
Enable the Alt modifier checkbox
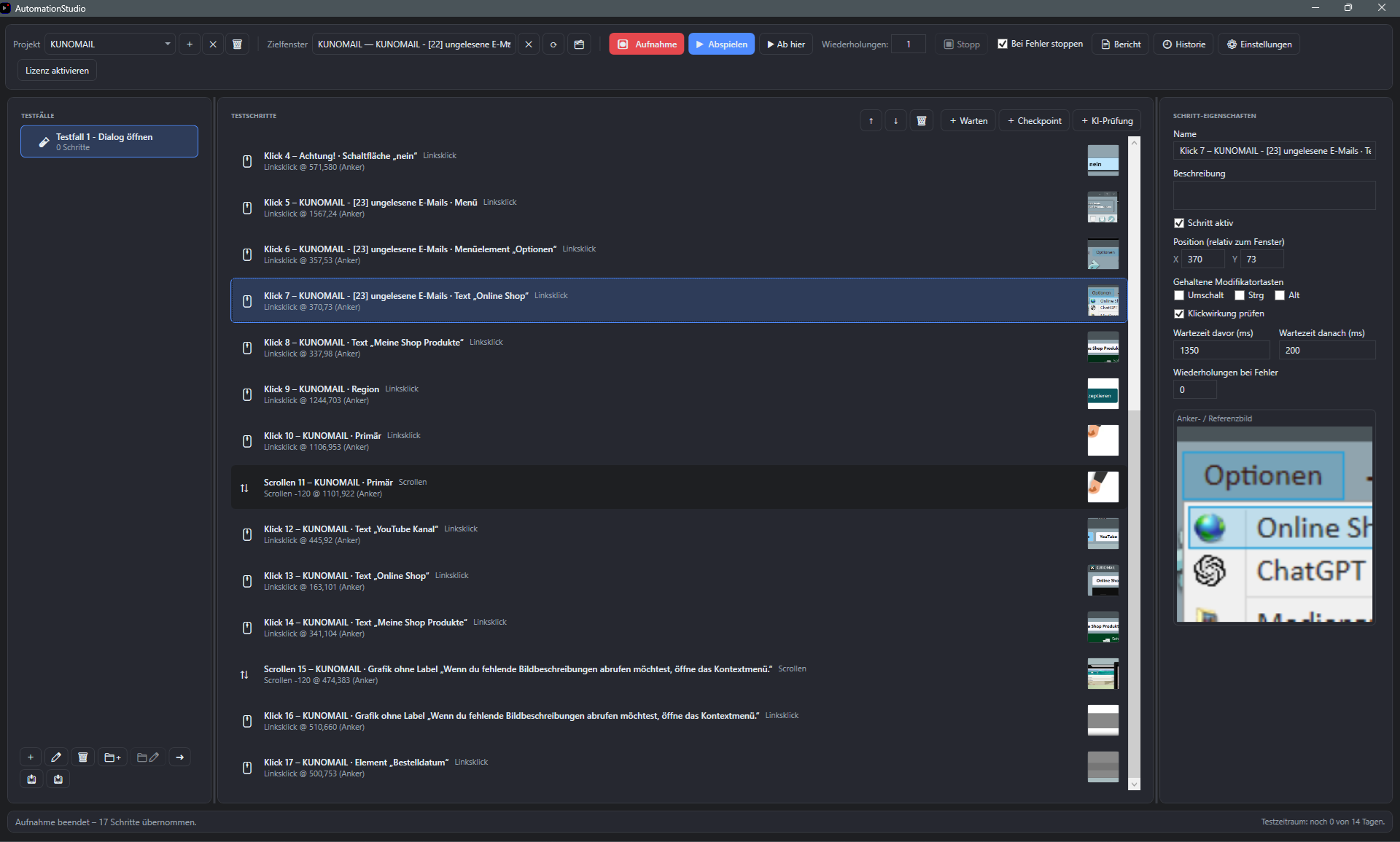tap(1280, 295)
